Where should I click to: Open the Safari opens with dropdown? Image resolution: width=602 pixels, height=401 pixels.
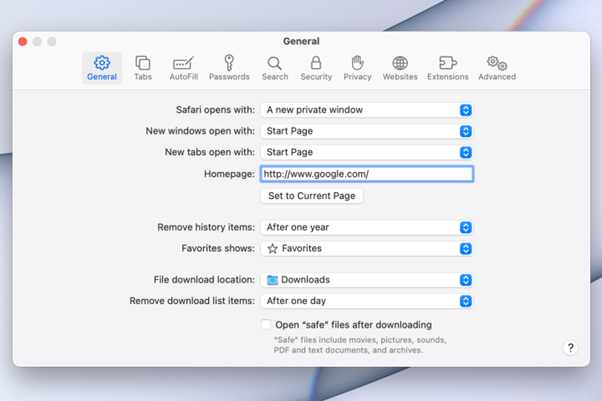click(x=367, y=110)
